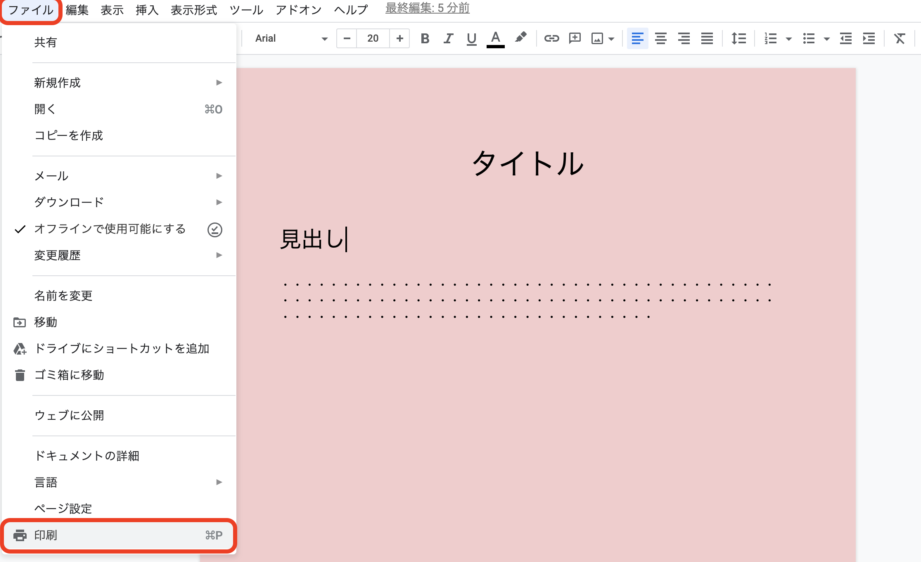Align text to the right
The image size is (921, 562).
coord(684,39)
